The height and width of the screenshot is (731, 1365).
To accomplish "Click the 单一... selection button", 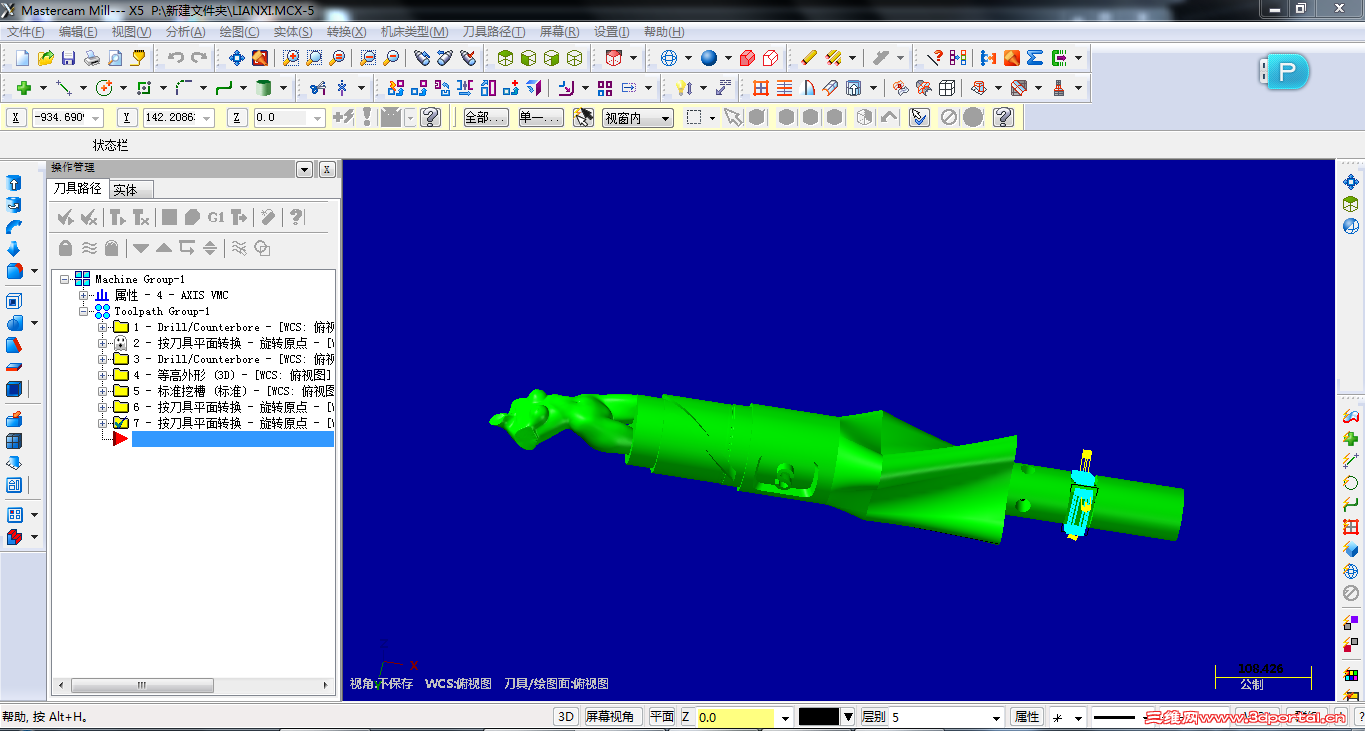I will (x=541, y=118).
